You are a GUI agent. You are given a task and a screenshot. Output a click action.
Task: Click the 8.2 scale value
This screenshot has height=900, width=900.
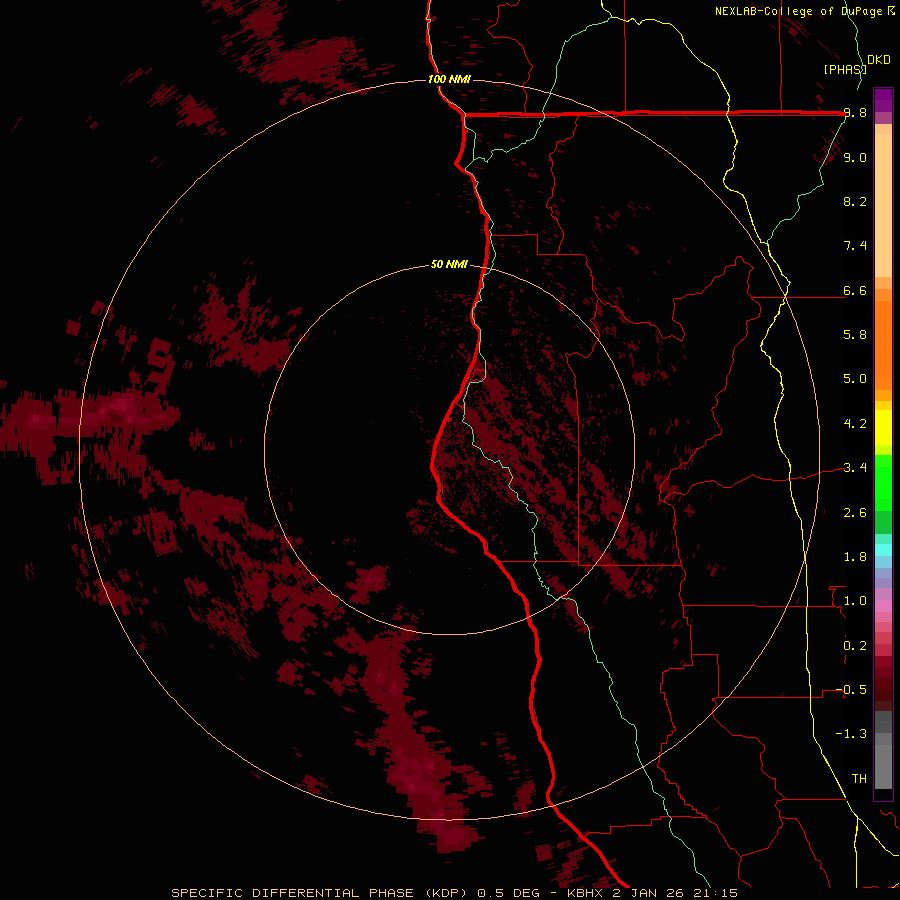coord(855,201)
